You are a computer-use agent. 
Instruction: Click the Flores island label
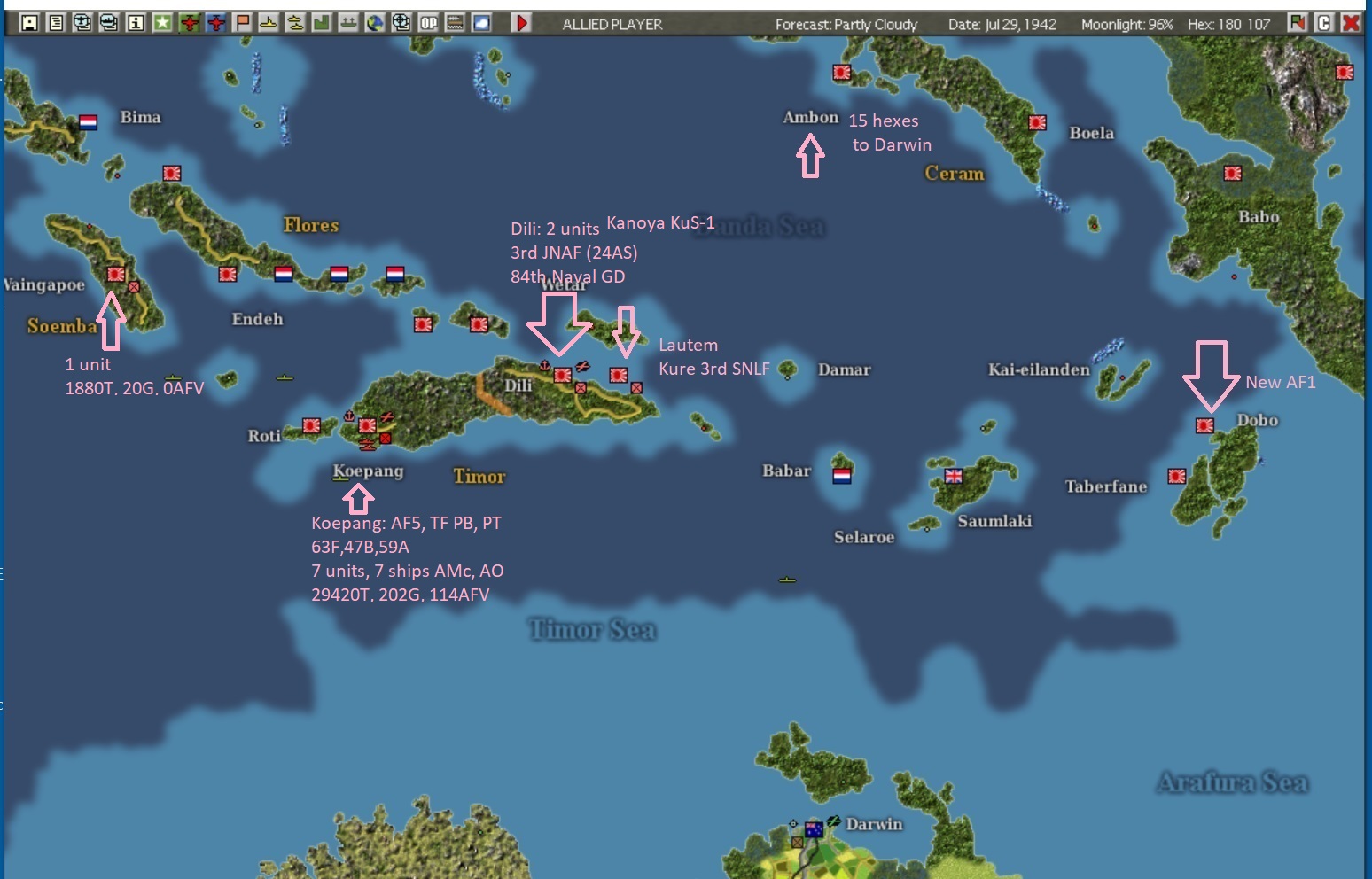311,225
